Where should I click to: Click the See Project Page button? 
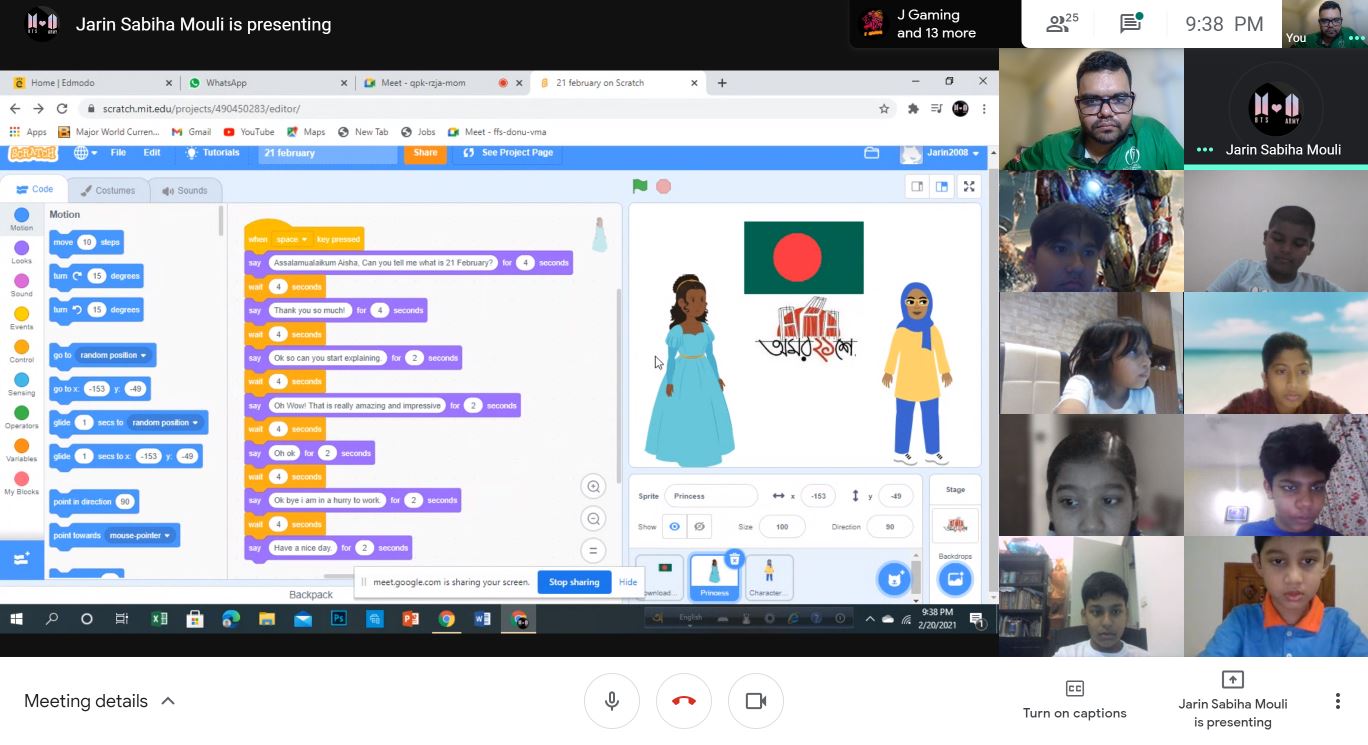click(x=508, y=153)
